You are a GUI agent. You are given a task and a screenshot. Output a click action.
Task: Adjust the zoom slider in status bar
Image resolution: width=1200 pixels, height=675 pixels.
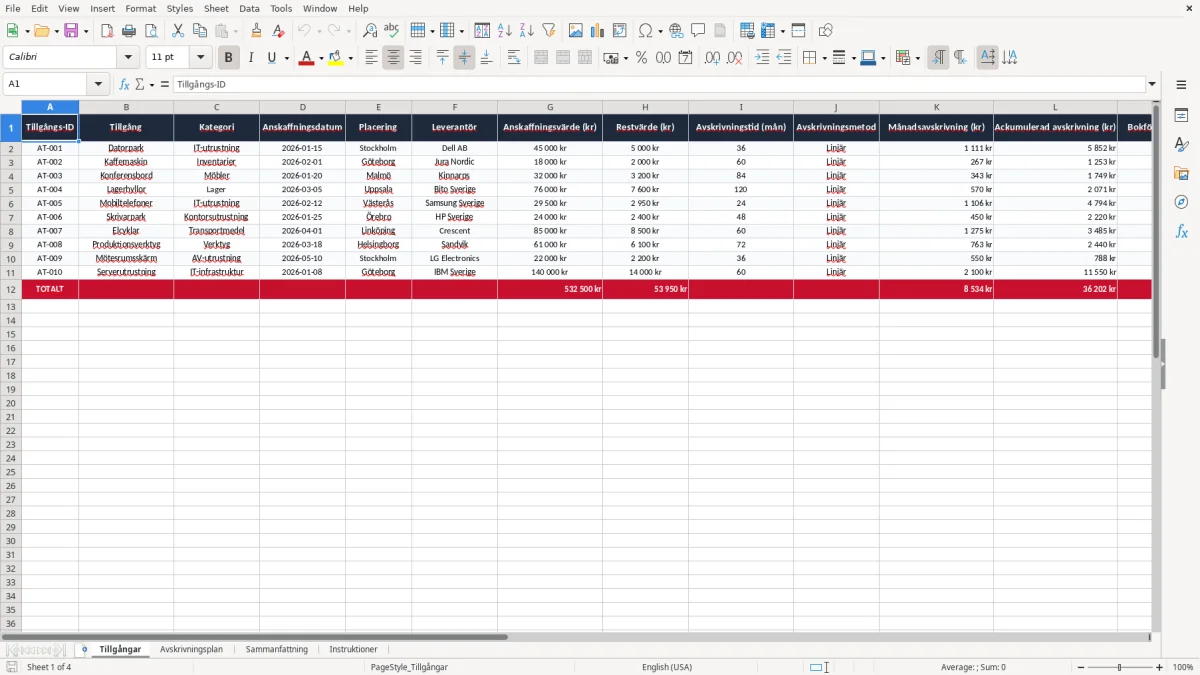click(x=1119, y=667)
